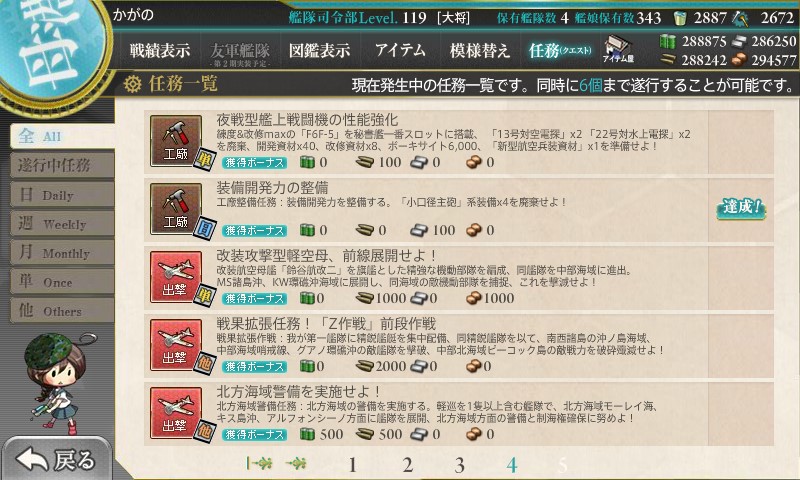
Task: Click the chibi ship girl mascot
Action: [58, 383]
